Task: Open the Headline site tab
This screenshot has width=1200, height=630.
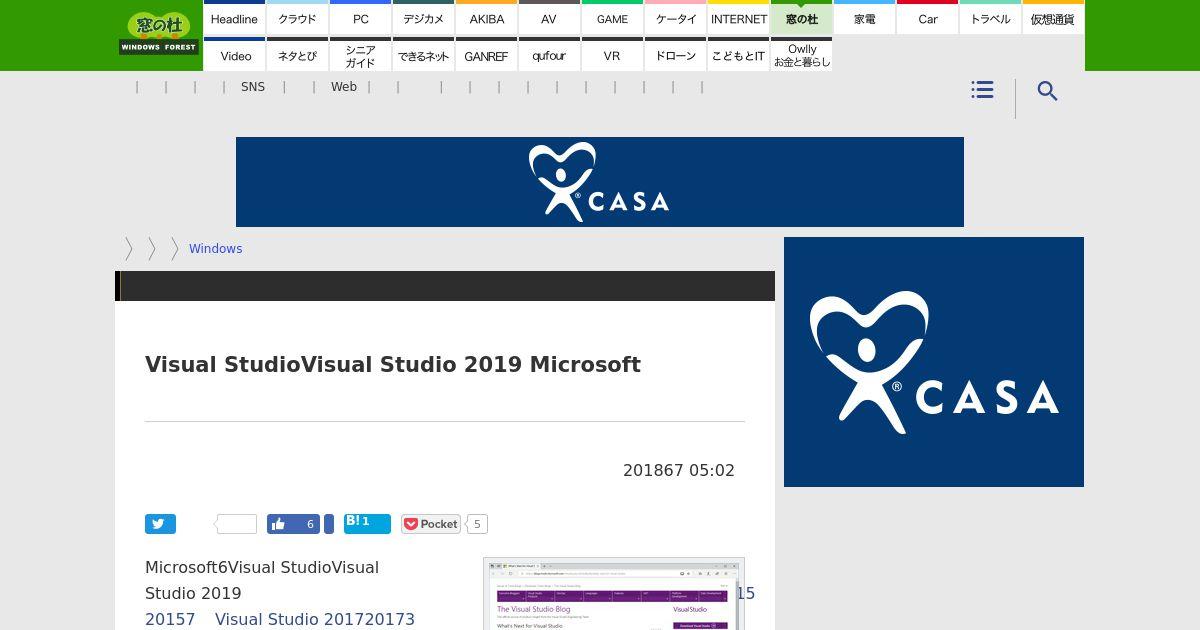Action: [x=234, y=18]
